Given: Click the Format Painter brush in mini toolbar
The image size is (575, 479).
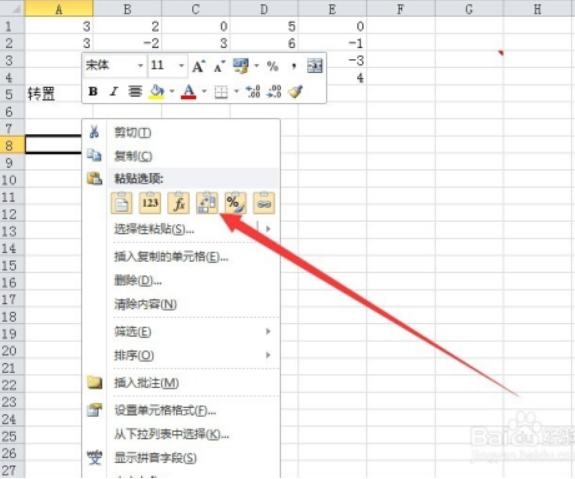Looking at the screenshot, I should (x=296, y=92).
